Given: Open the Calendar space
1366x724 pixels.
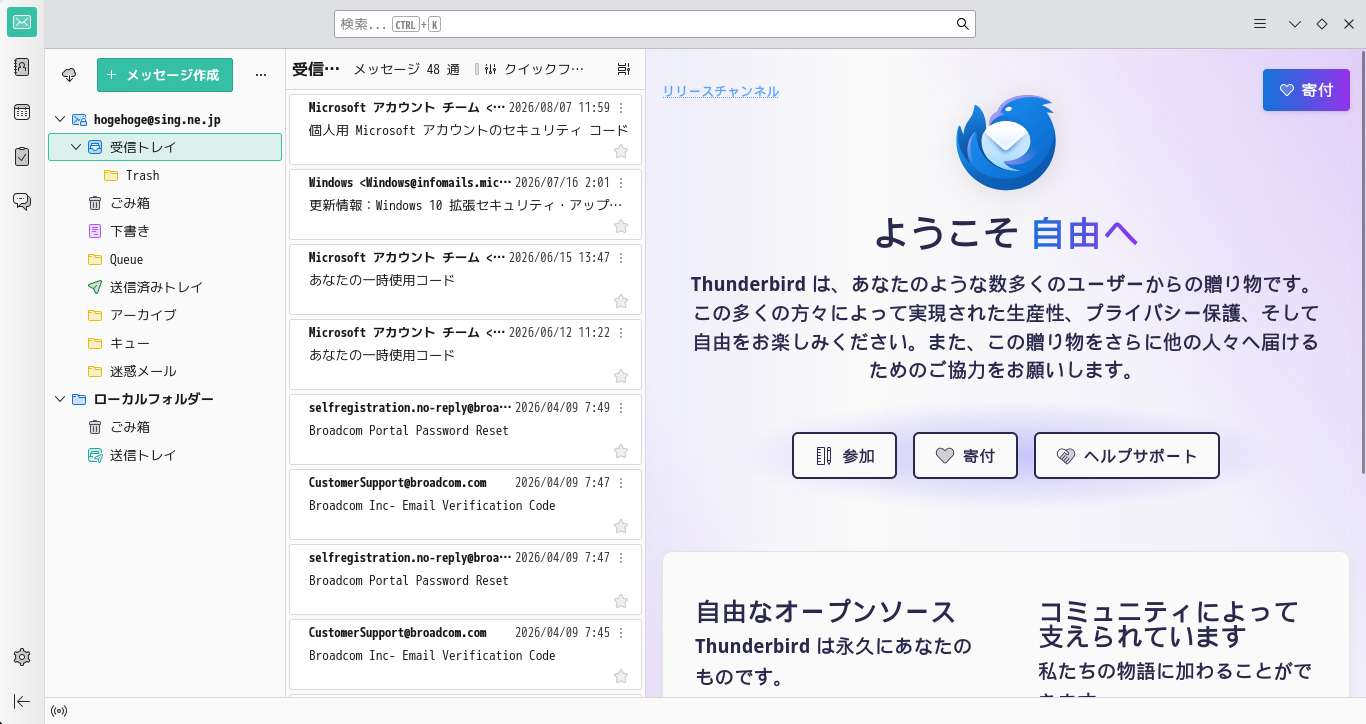Looking at the screenshot, I should coord(22,112).
